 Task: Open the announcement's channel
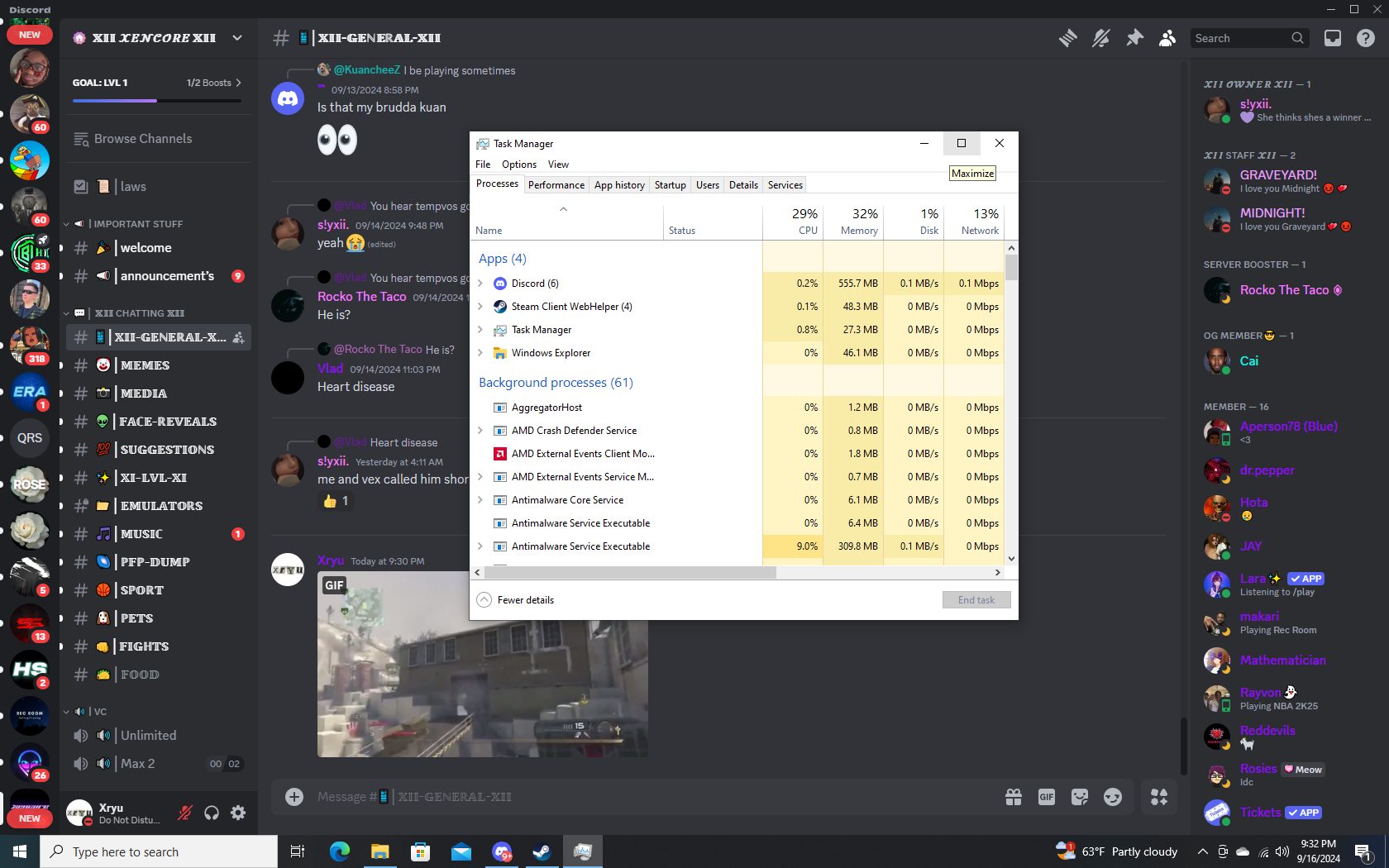tap(159, 276)
